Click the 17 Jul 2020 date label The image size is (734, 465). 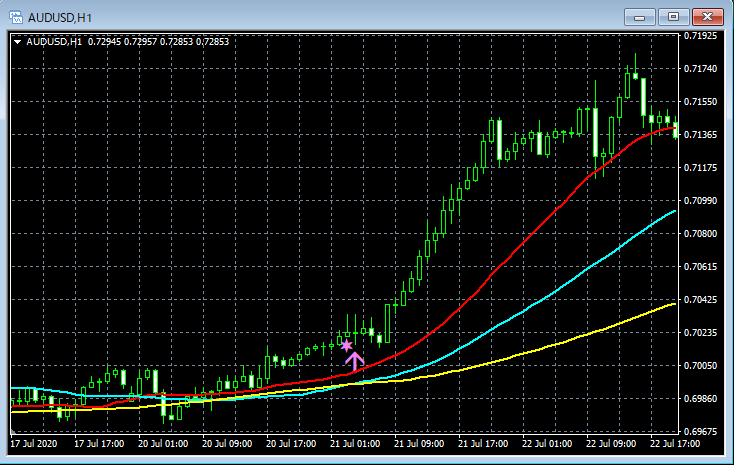click(34, 443)
